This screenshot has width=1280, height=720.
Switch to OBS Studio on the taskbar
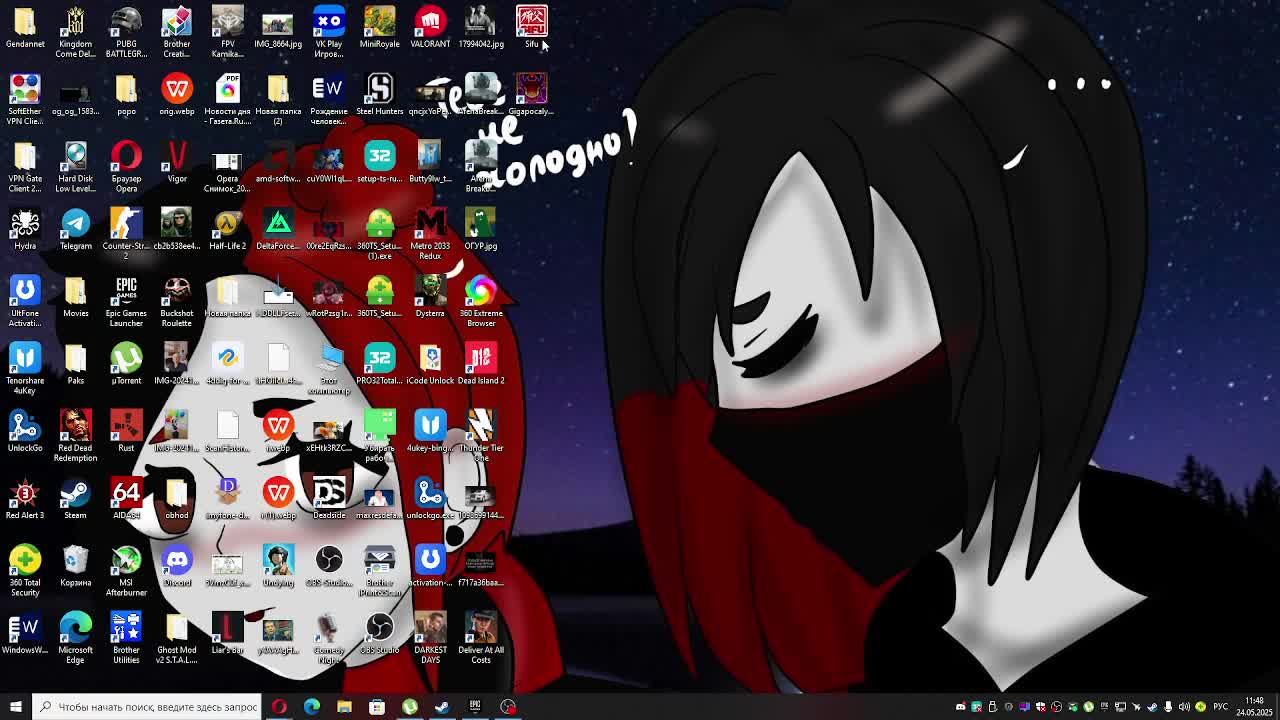coord(508,707)
